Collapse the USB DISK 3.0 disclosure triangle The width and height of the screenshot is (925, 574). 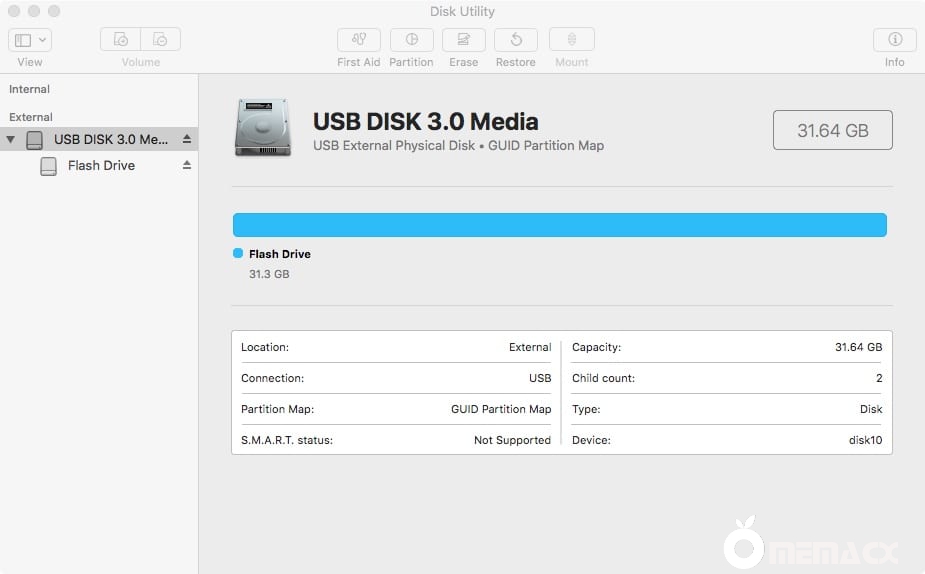(11, 140)
